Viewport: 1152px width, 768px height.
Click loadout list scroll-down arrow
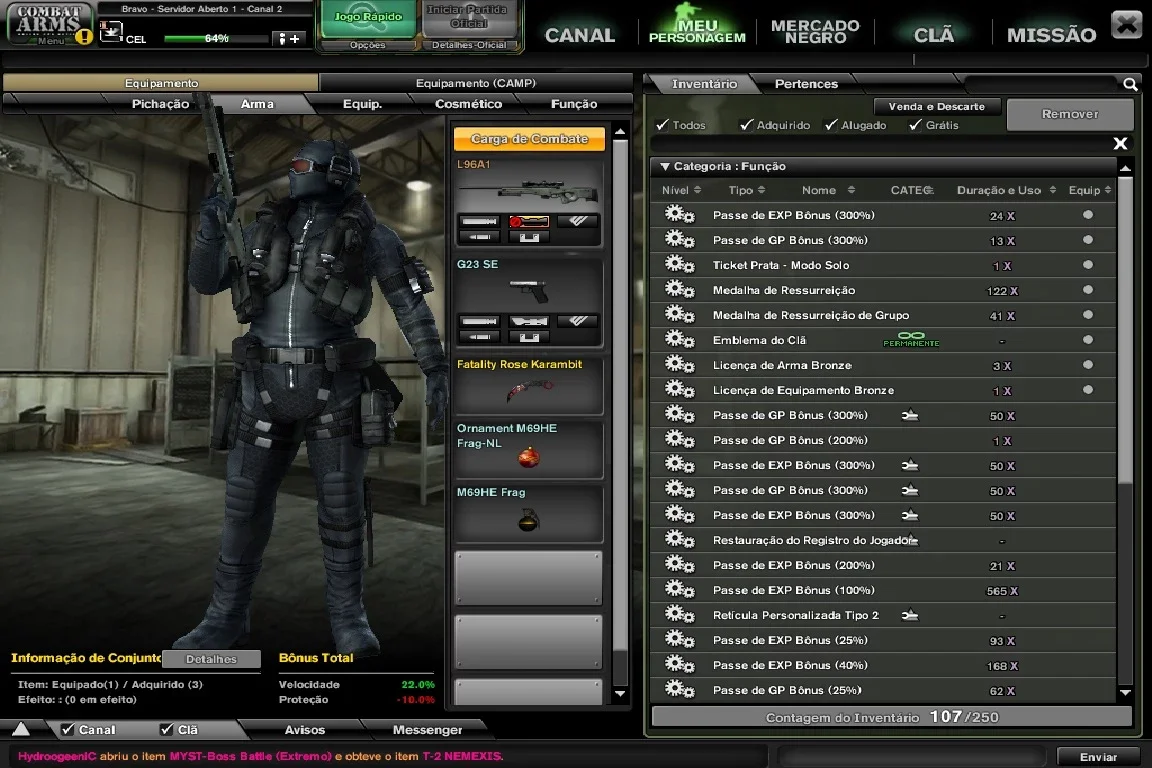tap(620, 693)
